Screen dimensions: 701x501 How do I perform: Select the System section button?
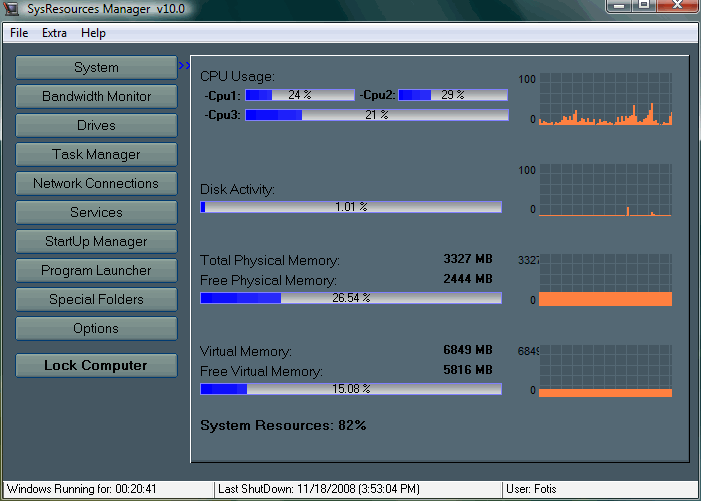coord(97,67)
